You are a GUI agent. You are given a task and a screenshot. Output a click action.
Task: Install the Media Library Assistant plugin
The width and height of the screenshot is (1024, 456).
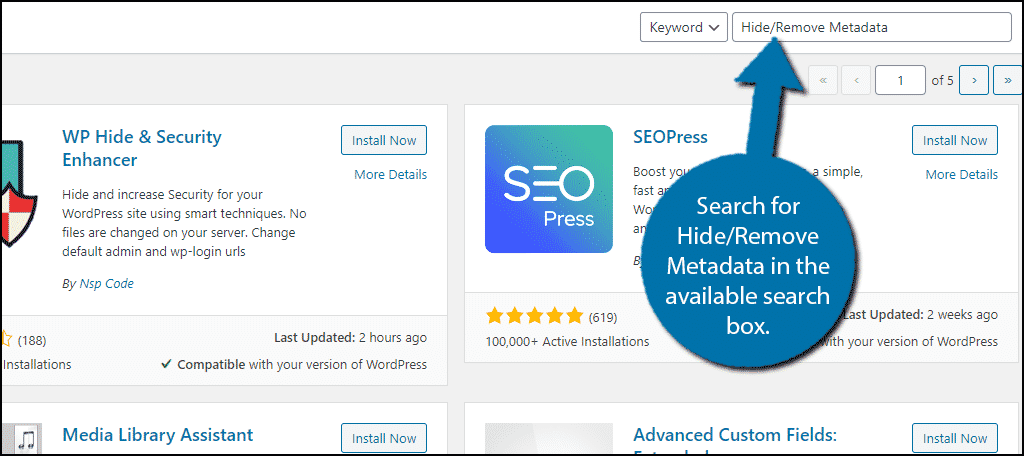tap(384, 438)
